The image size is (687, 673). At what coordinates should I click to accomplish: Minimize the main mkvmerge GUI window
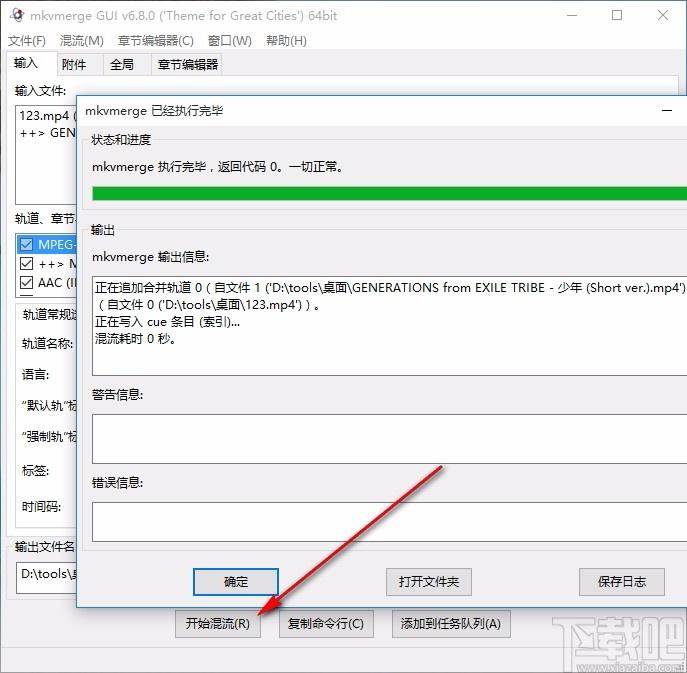[x=572, y=15]
